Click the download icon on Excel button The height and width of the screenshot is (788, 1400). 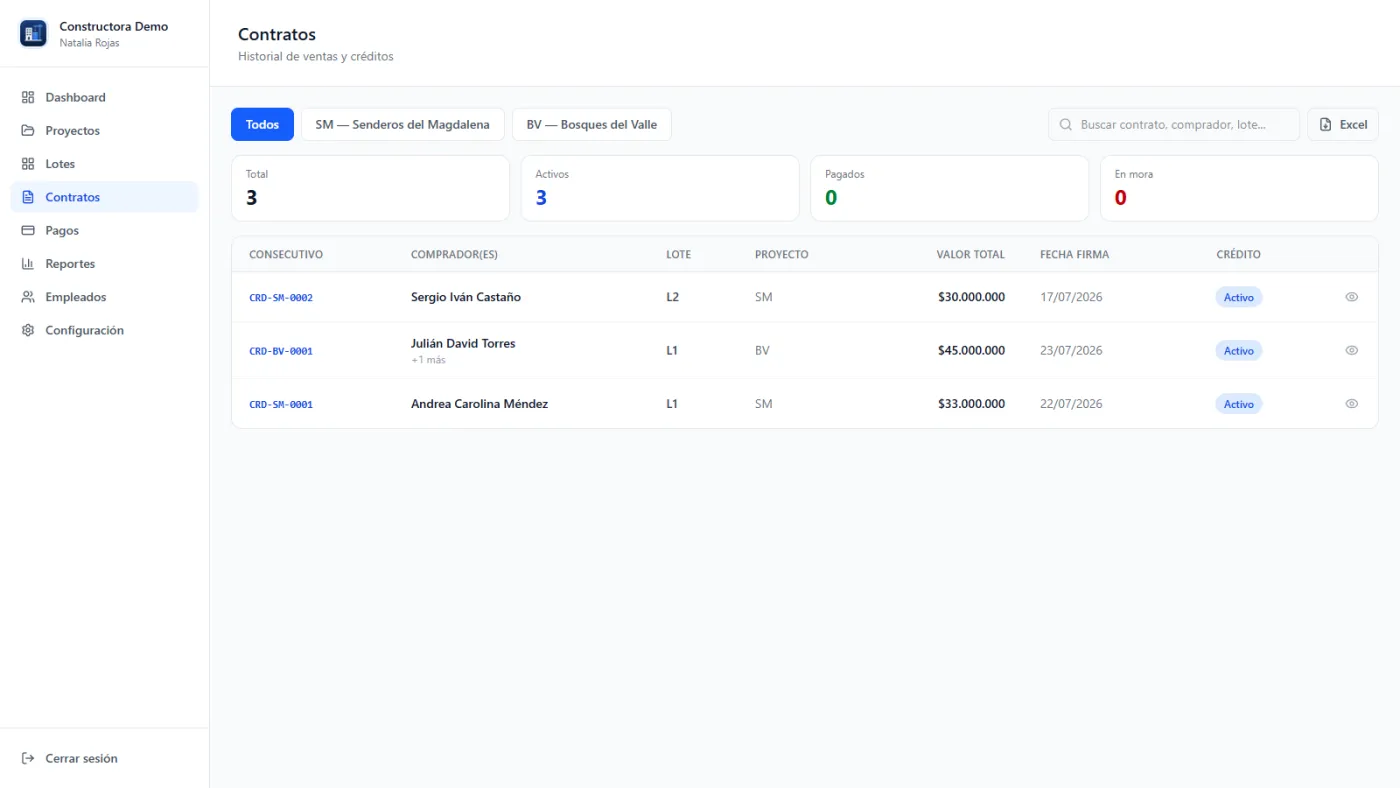pyautogui.click(x=1326, y=125)
